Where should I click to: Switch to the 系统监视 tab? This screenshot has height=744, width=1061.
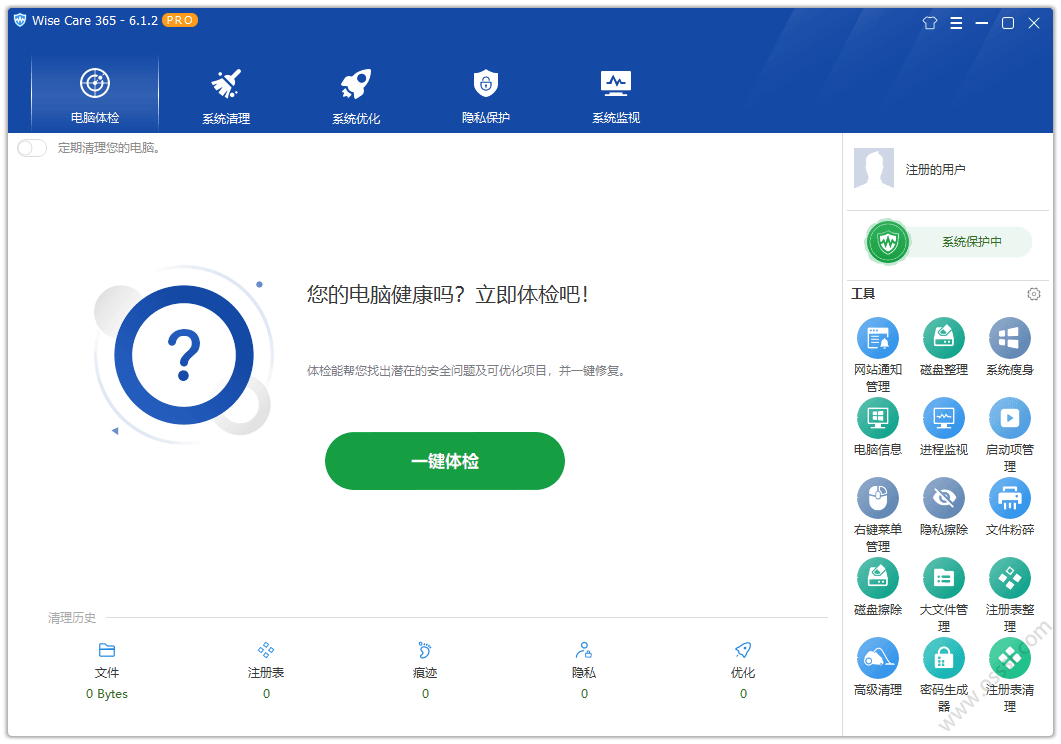click(616, 96)
